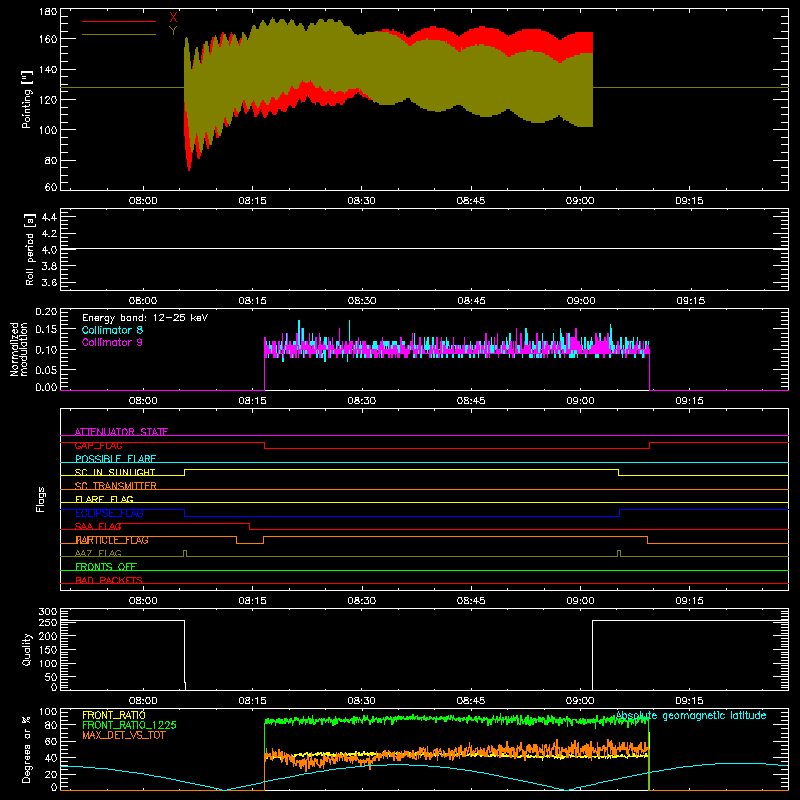Screen dimensions: 800x800
Task: Click the green FRONT_RATIO_1225 legend entry
Action: [129, 725]
